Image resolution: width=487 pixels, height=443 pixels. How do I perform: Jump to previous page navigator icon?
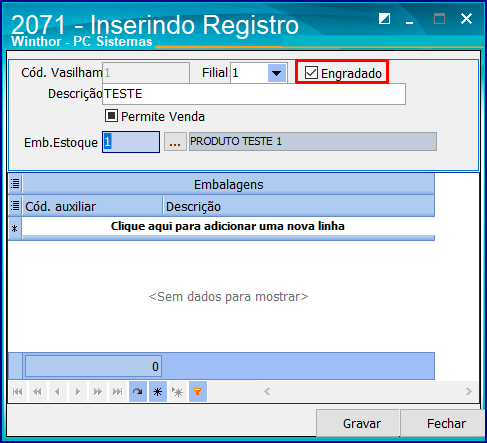pyautogui.click(x=38, y=391)
